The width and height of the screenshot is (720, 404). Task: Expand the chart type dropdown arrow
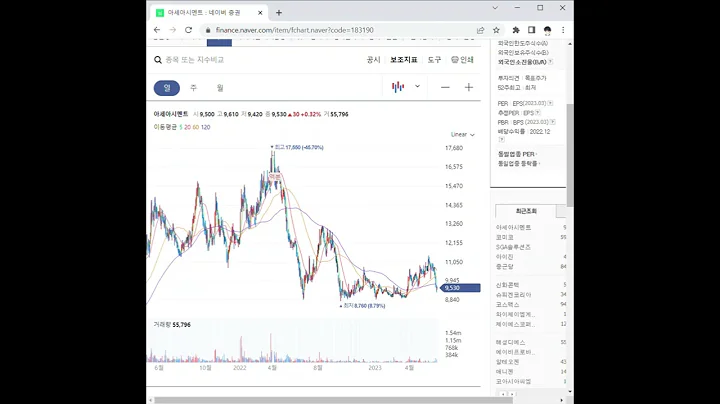(x=417, y=86)
